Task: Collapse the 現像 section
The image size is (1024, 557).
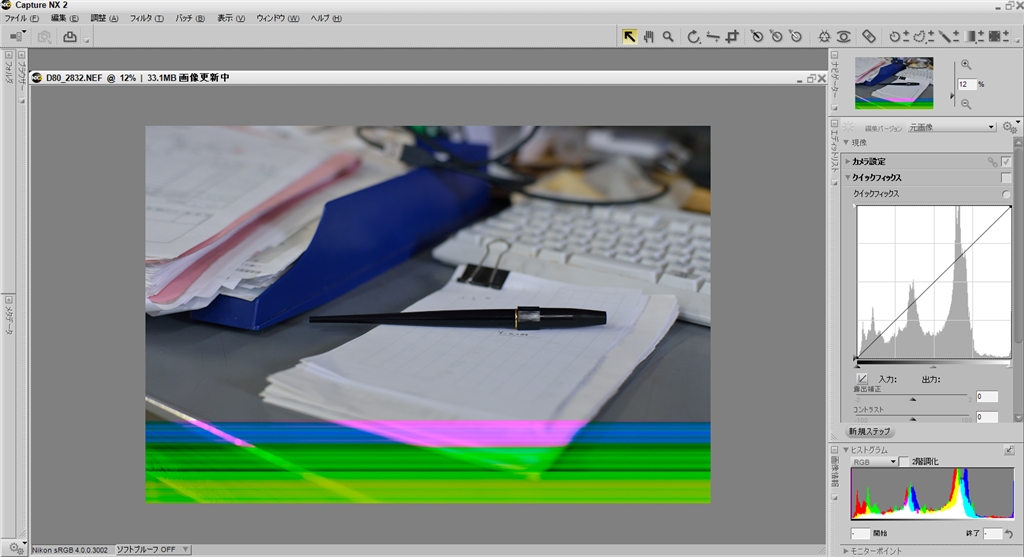Action: [x=846, y=142]
